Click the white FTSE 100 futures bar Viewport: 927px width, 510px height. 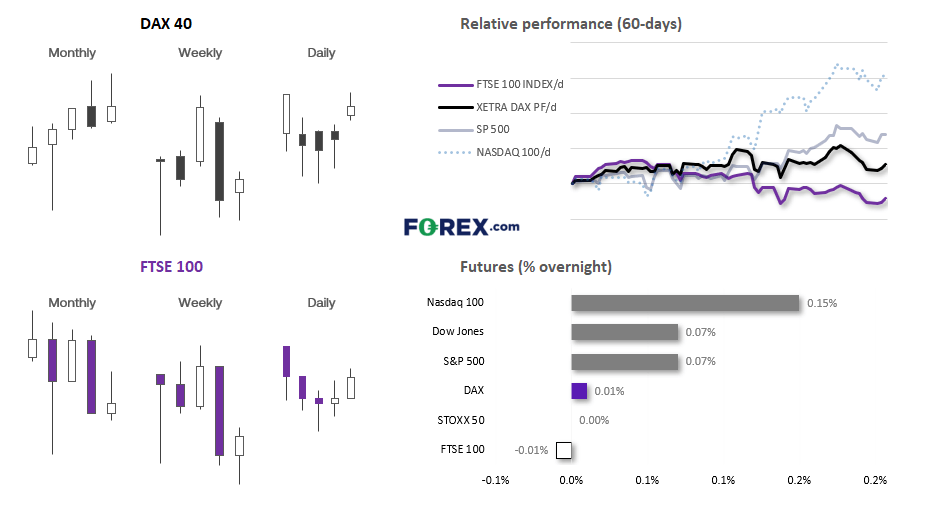564,450
